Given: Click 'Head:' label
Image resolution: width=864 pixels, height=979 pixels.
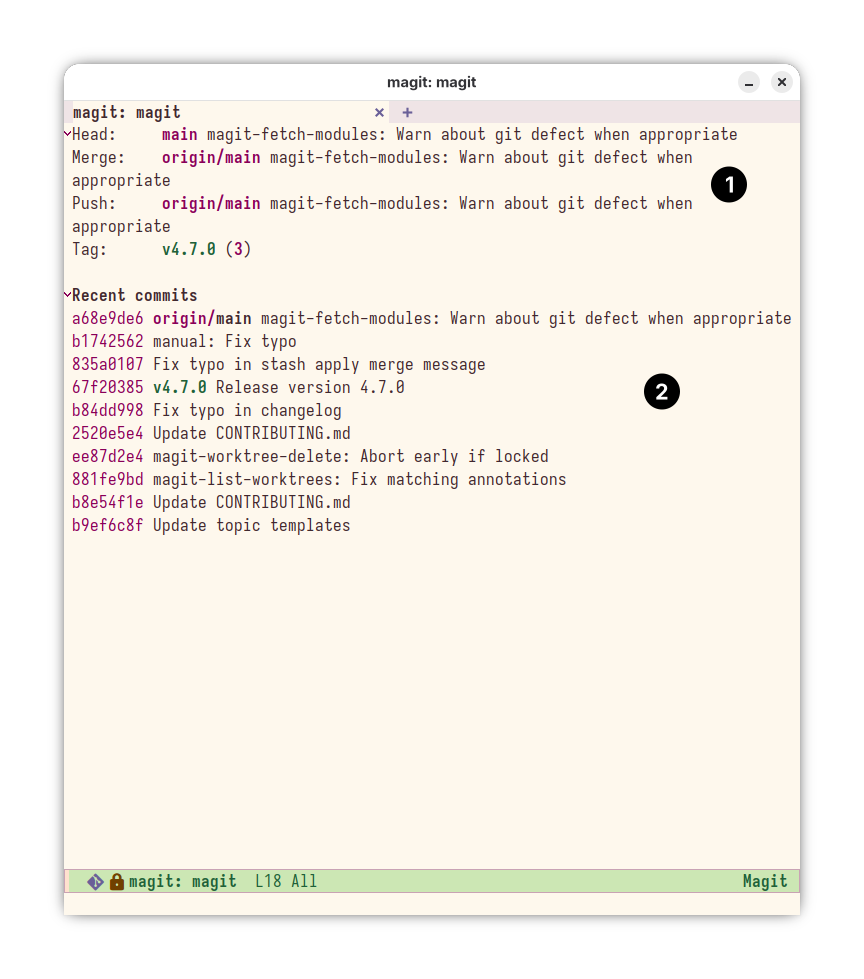Looking at the screenshot, I should pyautogui.click(x=94, y=134).
